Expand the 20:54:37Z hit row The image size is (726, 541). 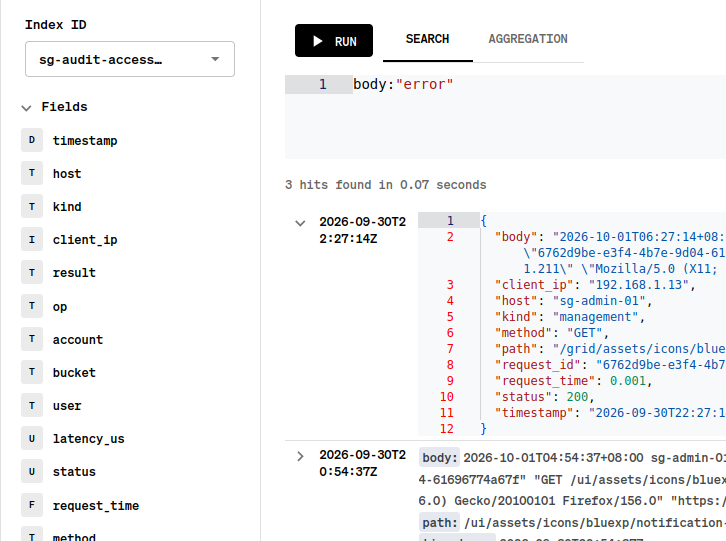(x=300, y=456)
